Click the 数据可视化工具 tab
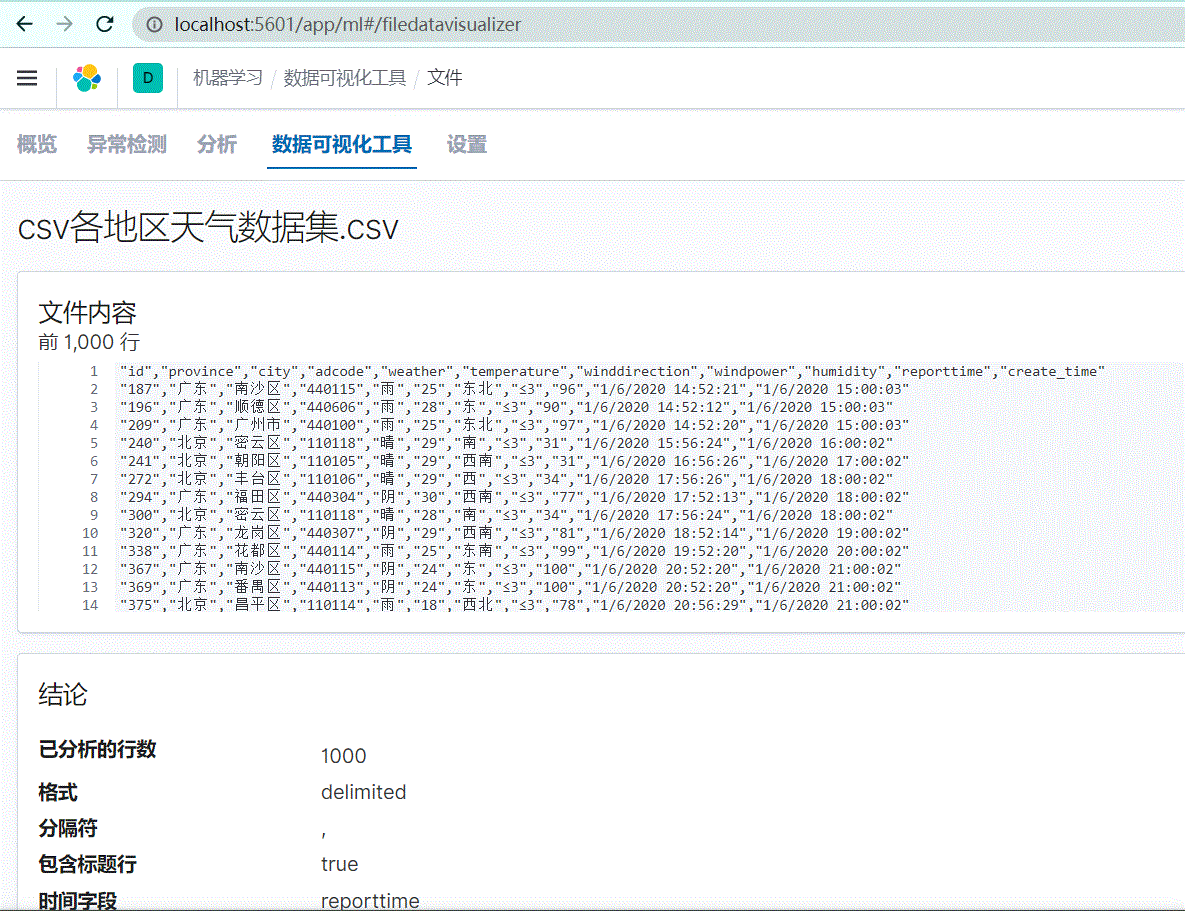 click(341, 144)
